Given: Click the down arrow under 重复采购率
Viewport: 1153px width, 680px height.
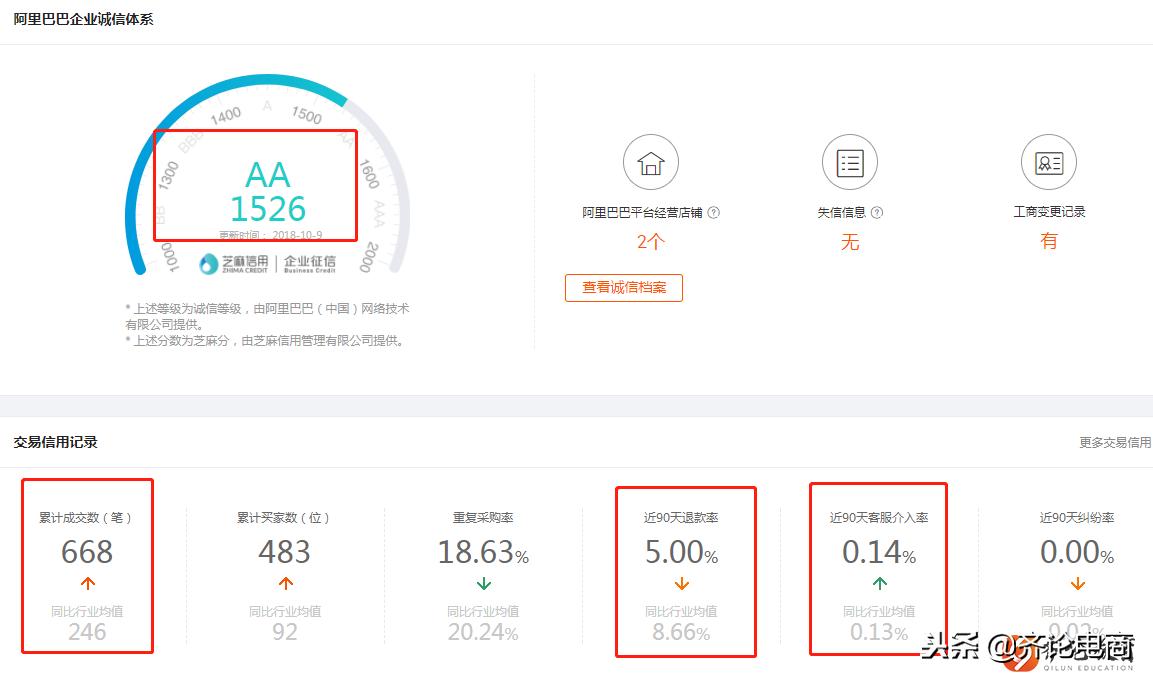Looking at the screenshot, I should point(485,585).
